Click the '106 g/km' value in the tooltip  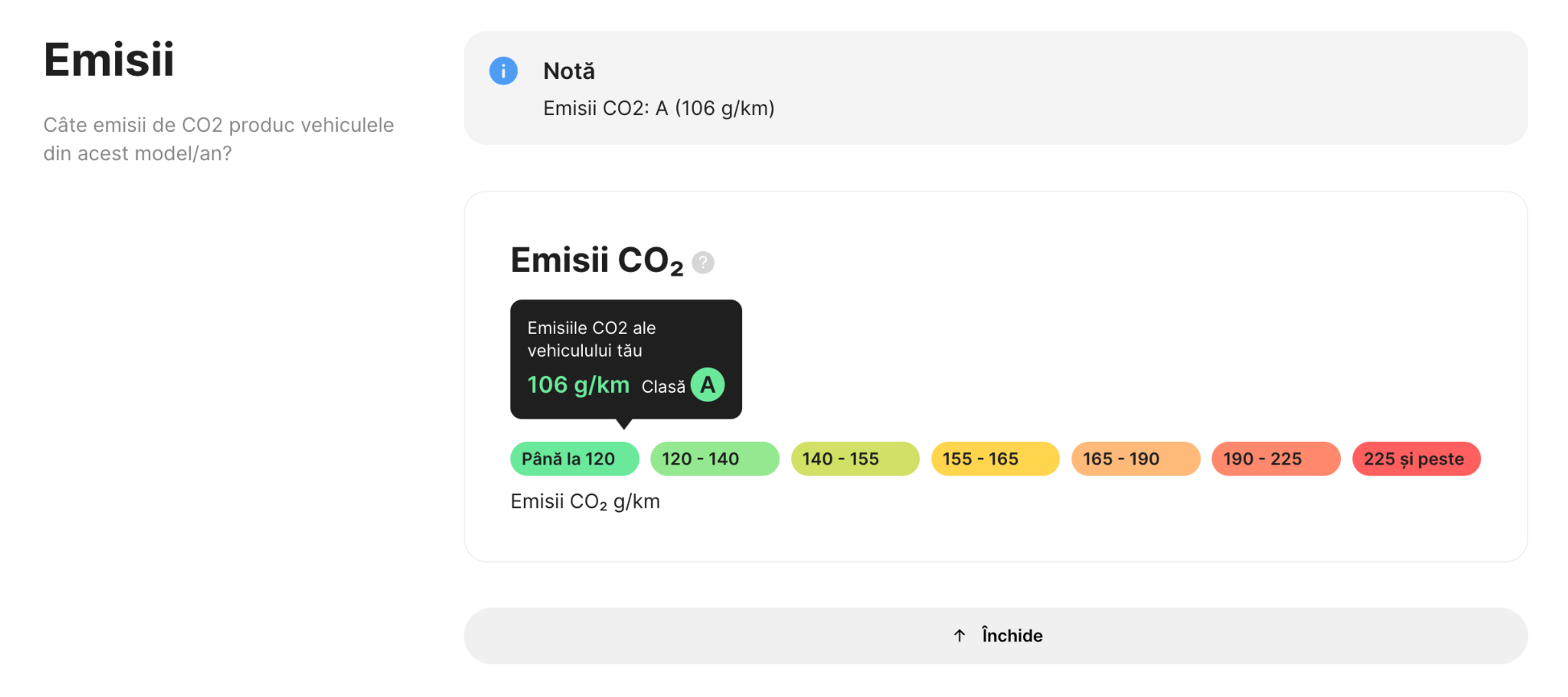click(578, 385)
